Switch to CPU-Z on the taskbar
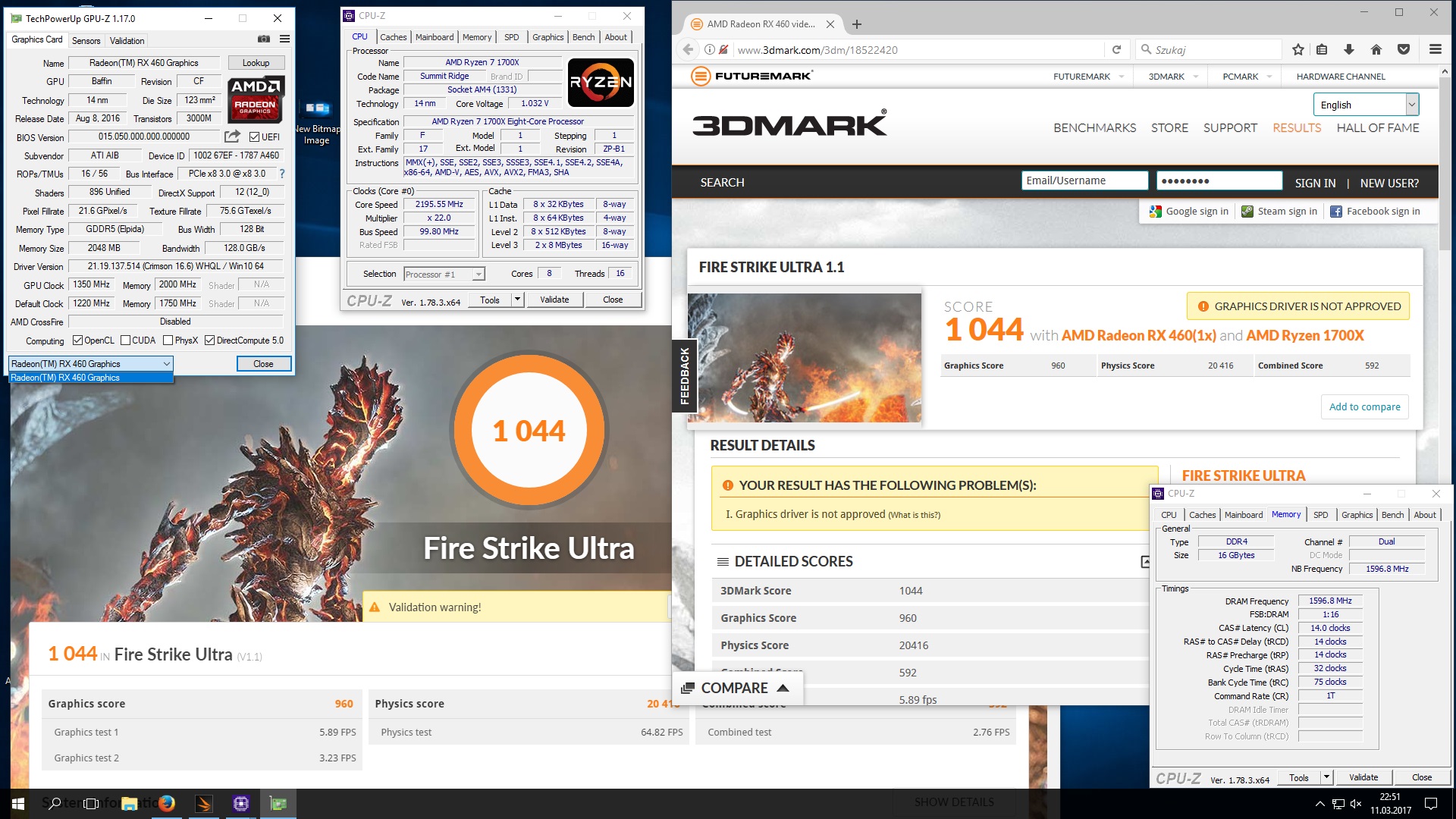 pyautogui.click(x=241, y=804)
